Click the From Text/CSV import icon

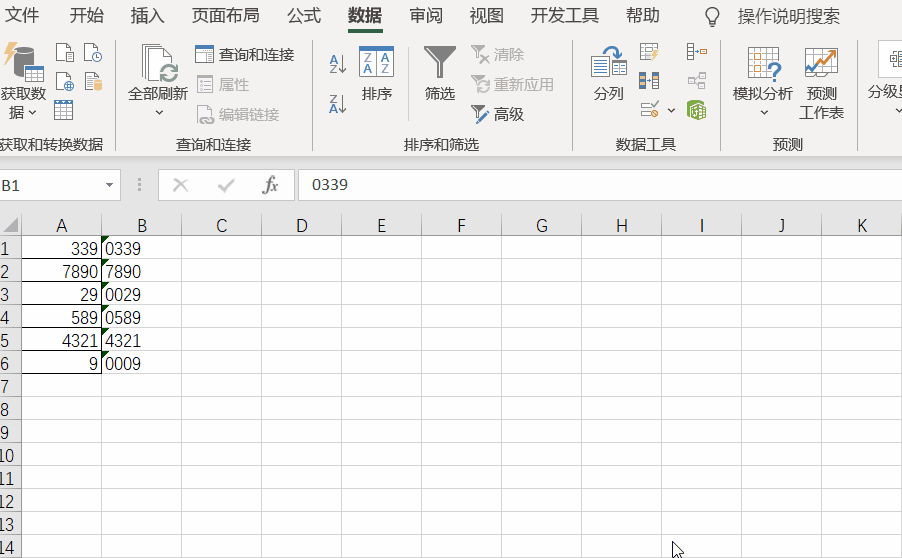64,52
